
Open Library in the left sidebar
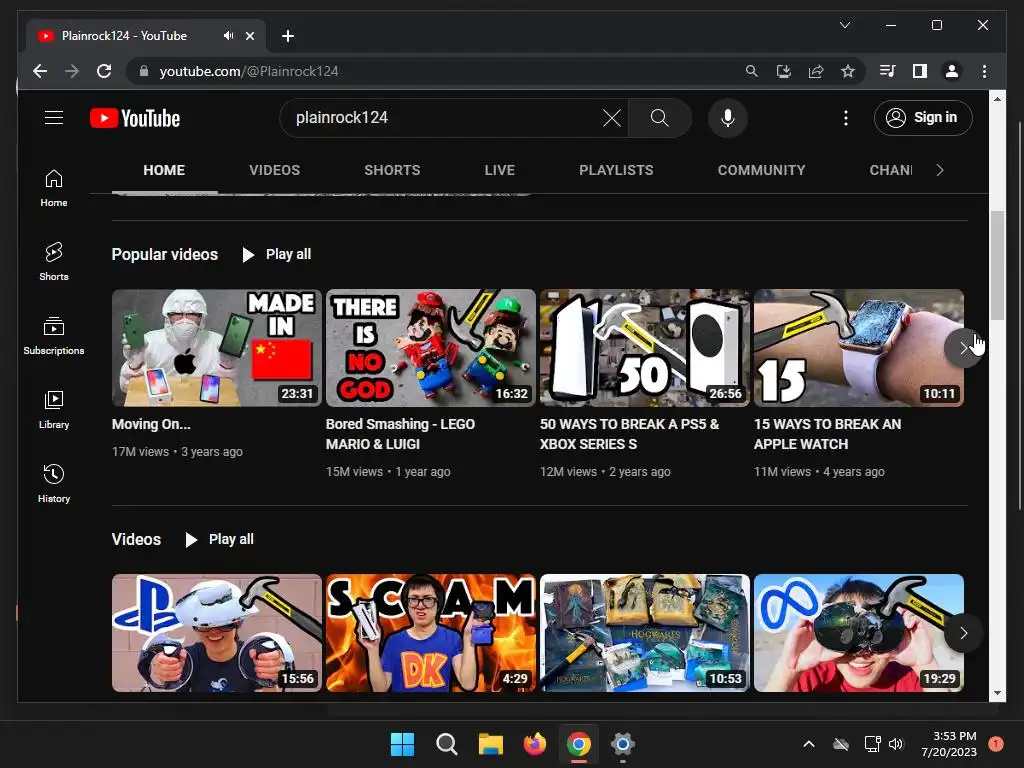54,409
